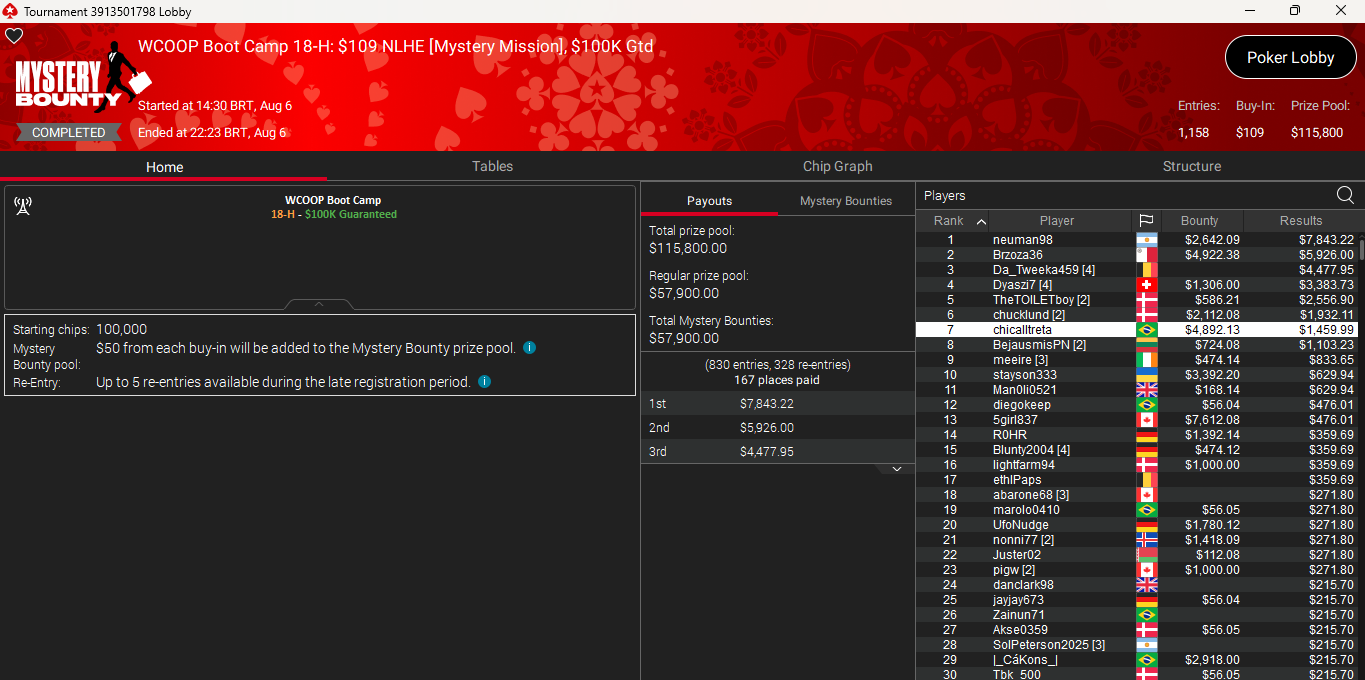Click the Swiss flag beside Dyaszi7

pos(1146,285)
